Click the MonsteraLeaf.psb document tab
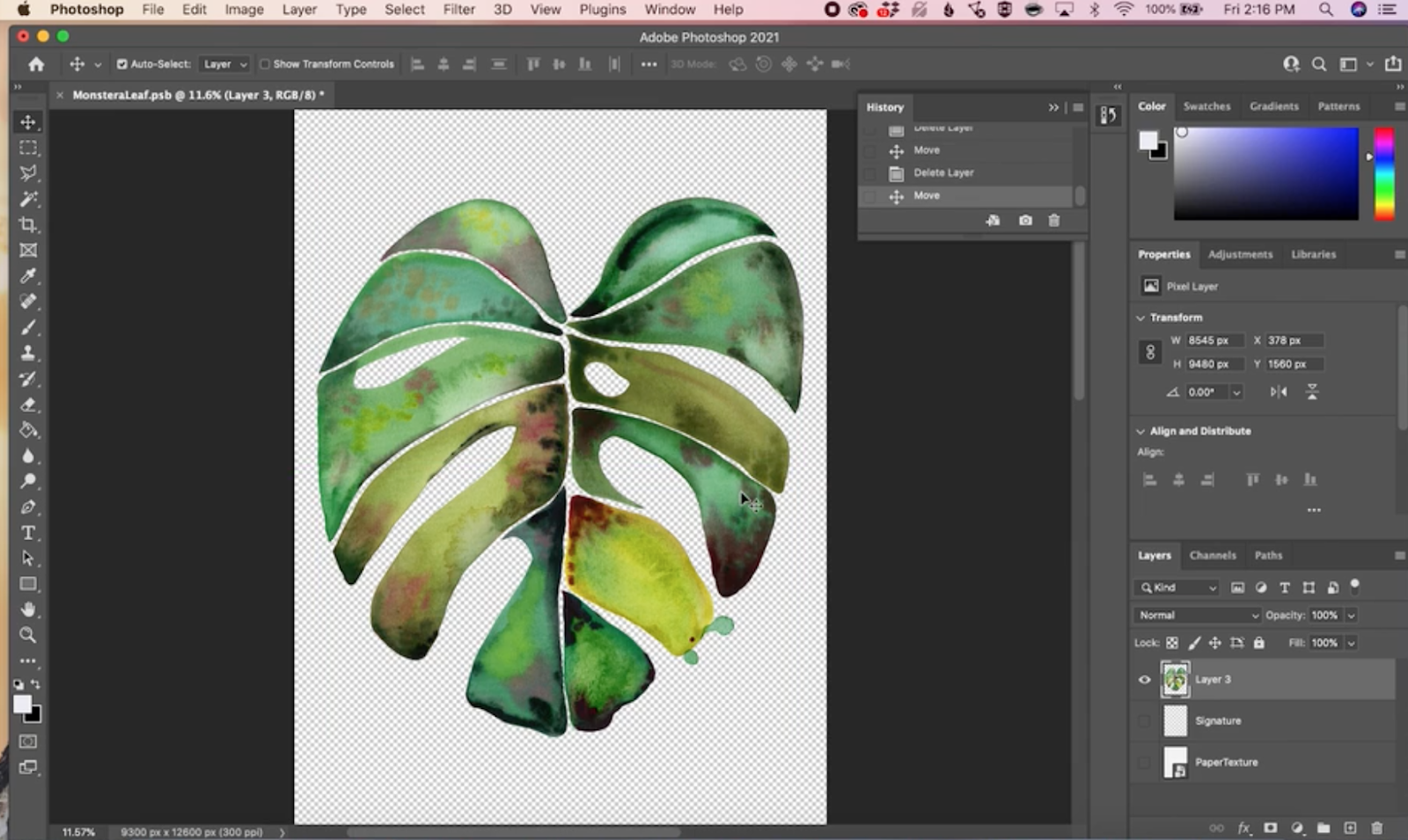Viewport: 1408px width, 840px height. 198,95
